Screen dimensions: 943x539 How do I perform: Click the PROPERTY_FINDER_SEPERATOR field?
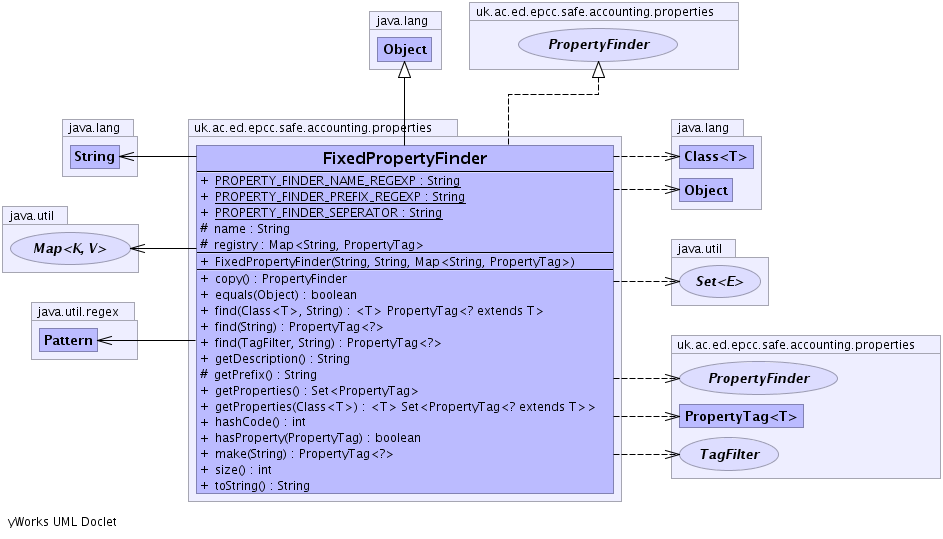[328, 213]
